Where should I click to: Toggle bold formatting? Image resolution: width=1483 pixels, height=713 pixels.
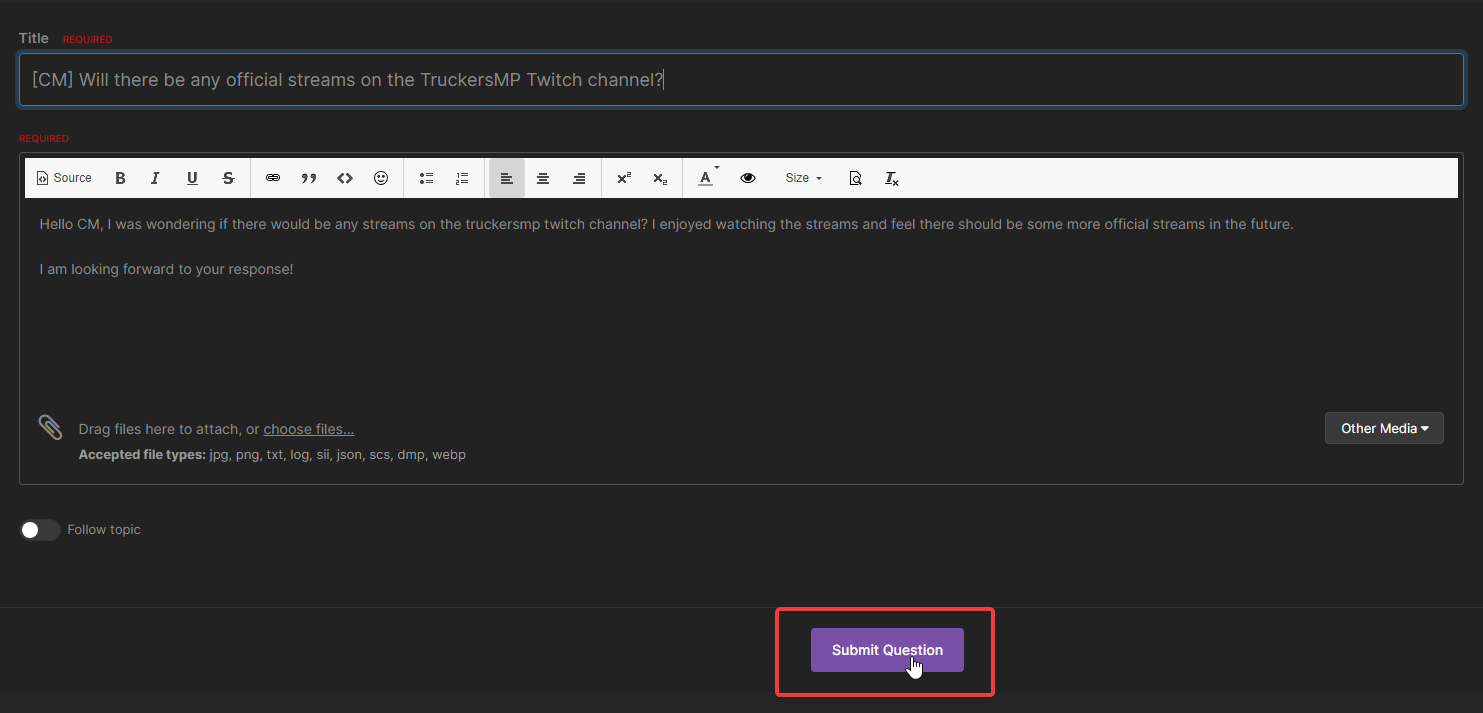click(120, 177)
